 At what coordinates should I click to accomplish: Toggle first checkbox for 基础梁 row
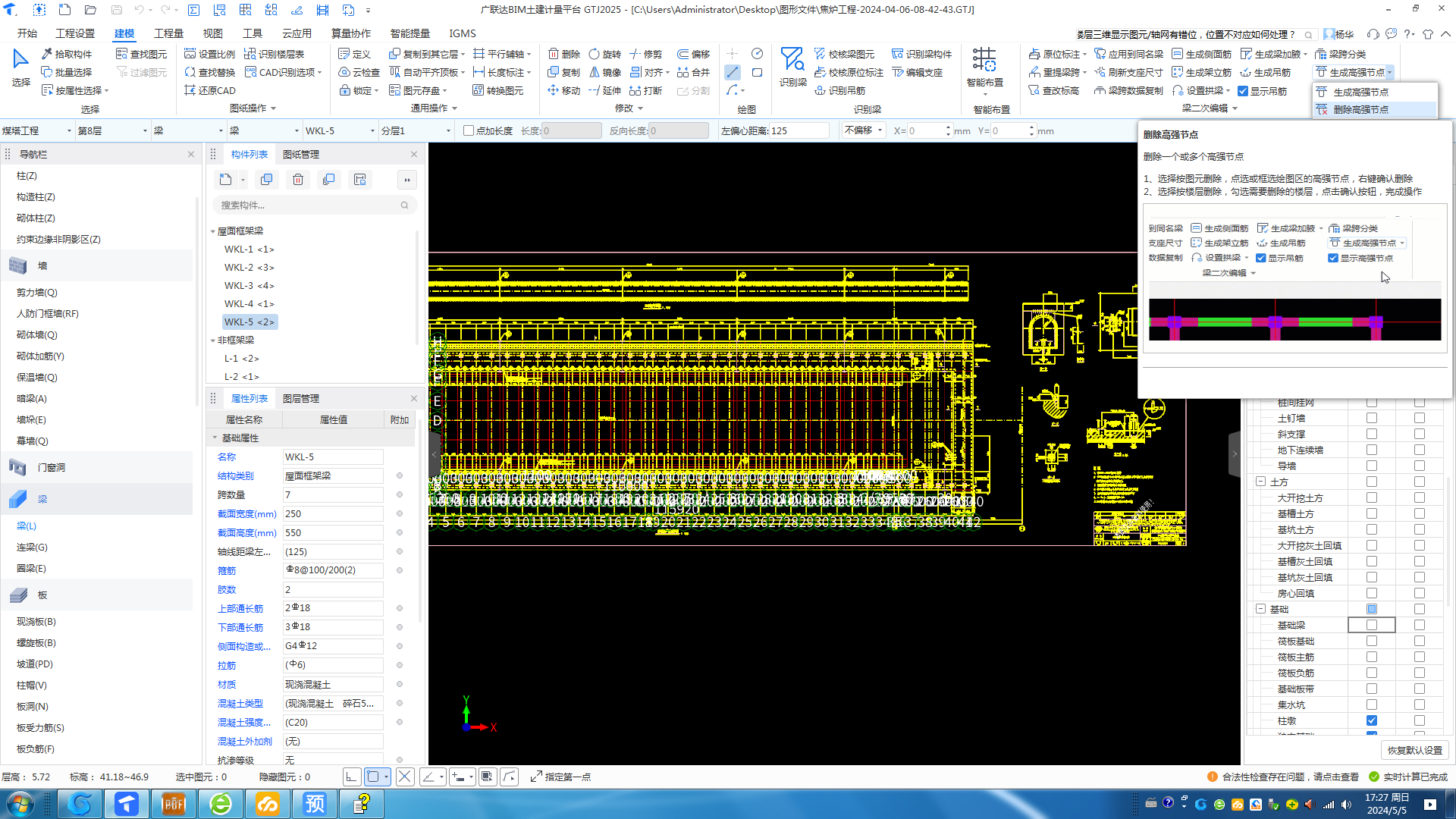tap(1372, 625)
